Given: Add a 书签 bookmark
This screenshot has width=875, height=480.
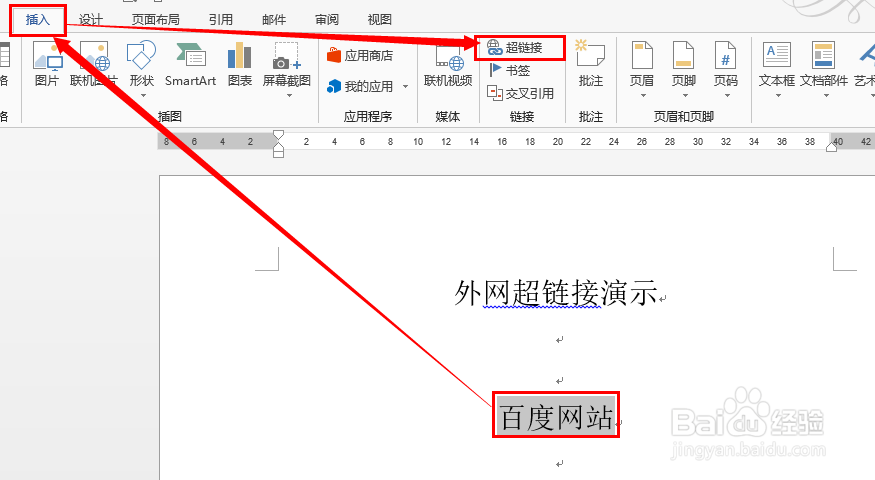Looking at the screenshot, I should click(509, 70).
